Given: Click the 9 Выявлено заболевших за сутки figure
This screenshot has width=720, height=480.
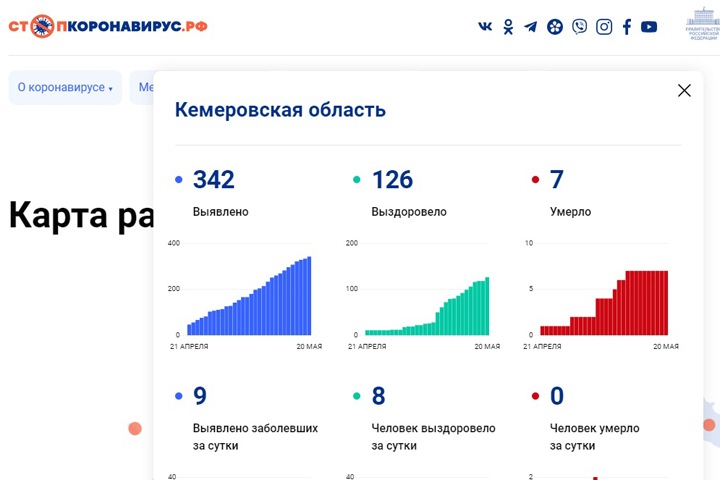Looking at the screenshot, I should point(200,396).
